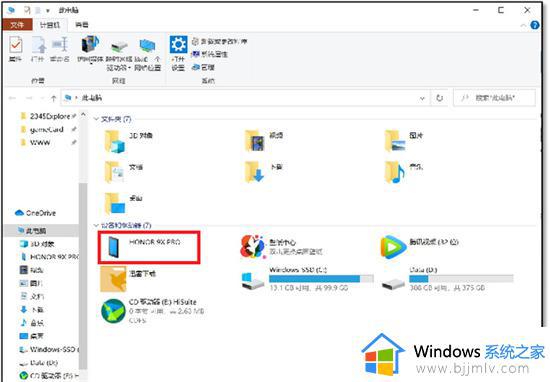Go back with the Back arrow
Screen dimensions: 550x382
12,98
